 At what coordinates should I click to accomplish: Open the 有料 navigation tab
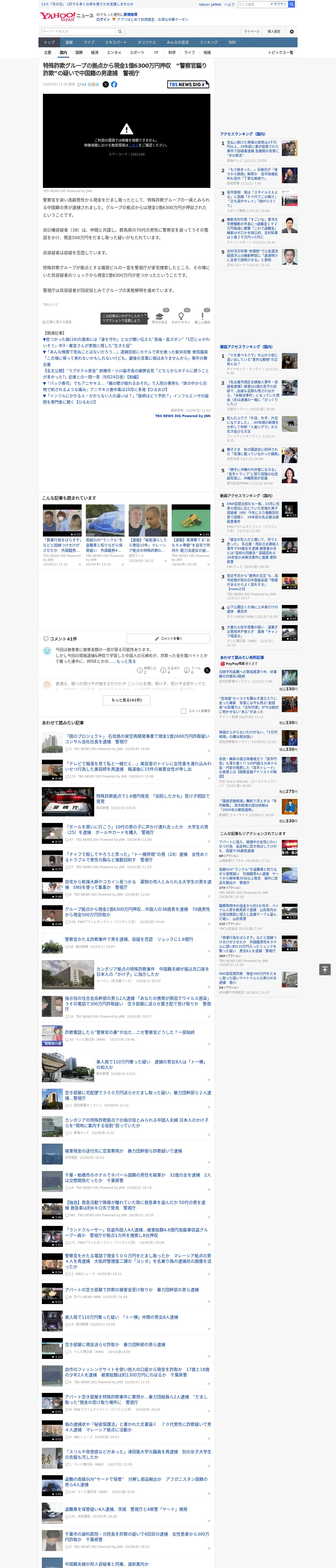(x=232, y=43)
